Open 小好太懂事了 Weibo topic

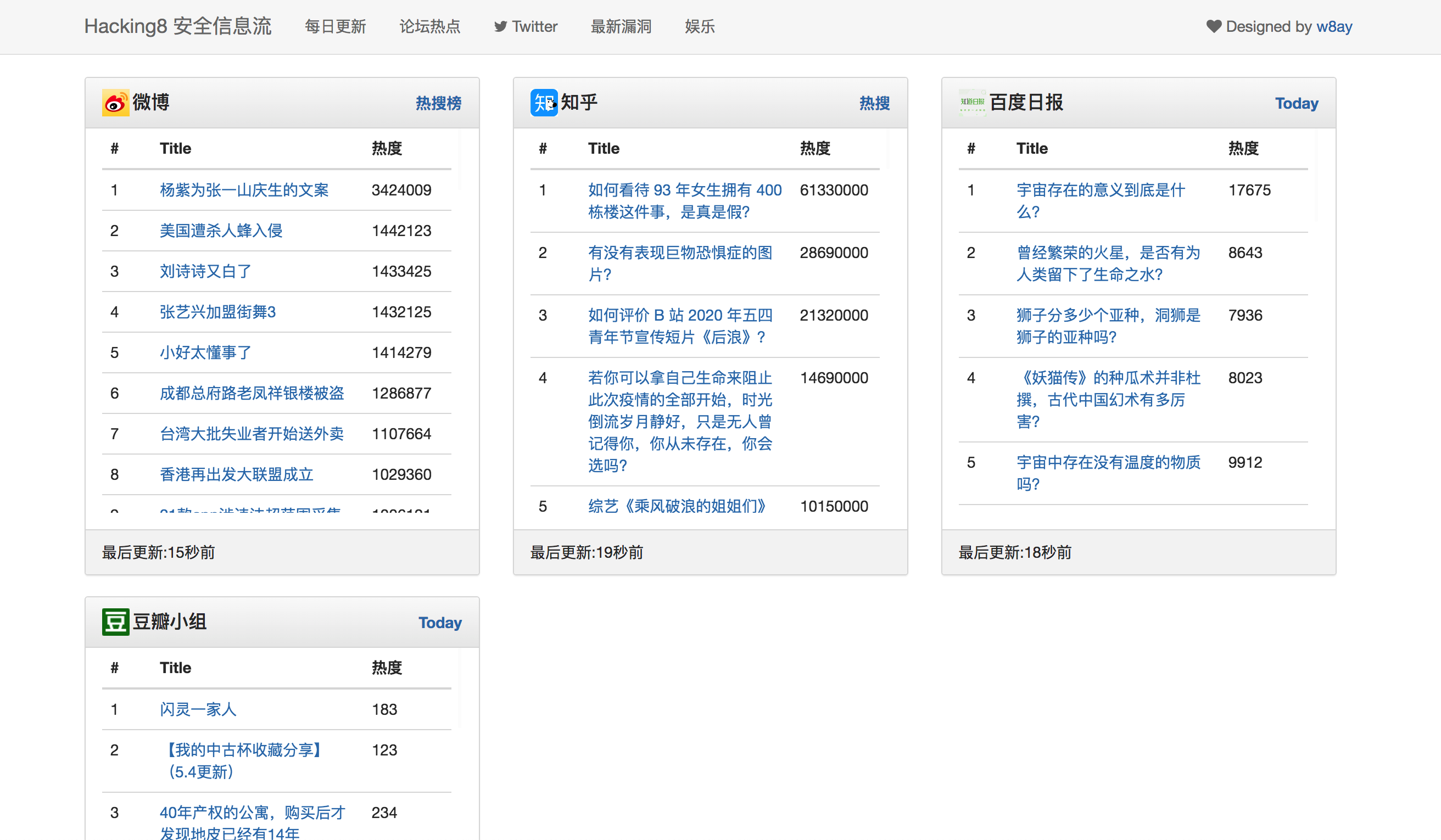[x=206, y=353]
